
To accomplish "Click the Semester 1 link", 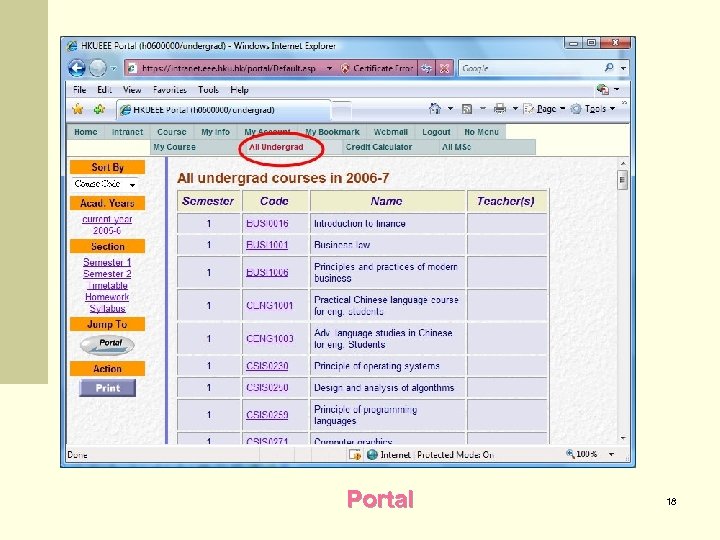I will click(107, 262).
